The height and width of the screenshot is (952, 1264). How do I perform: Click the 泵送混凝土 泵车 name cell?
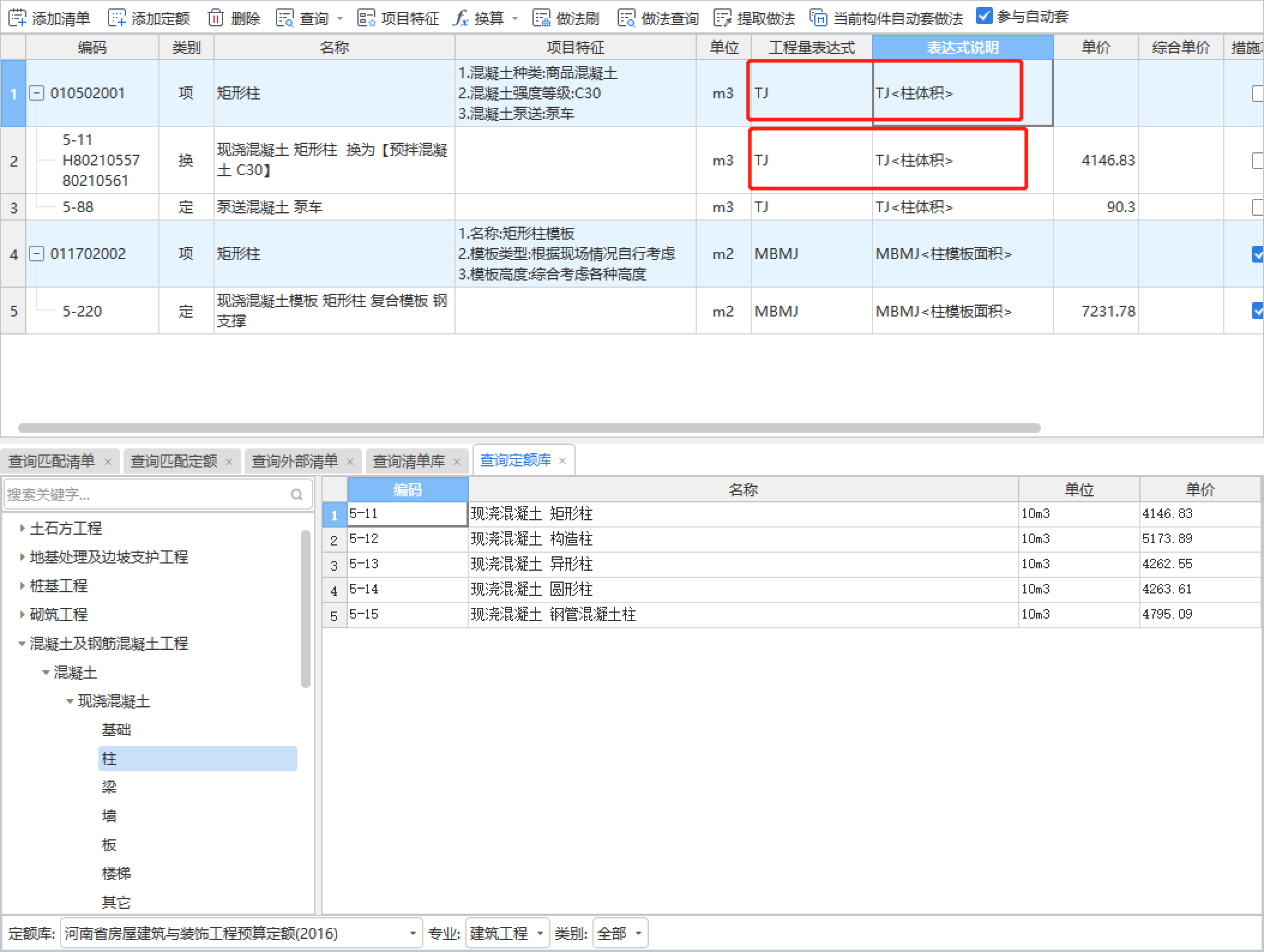334,207
